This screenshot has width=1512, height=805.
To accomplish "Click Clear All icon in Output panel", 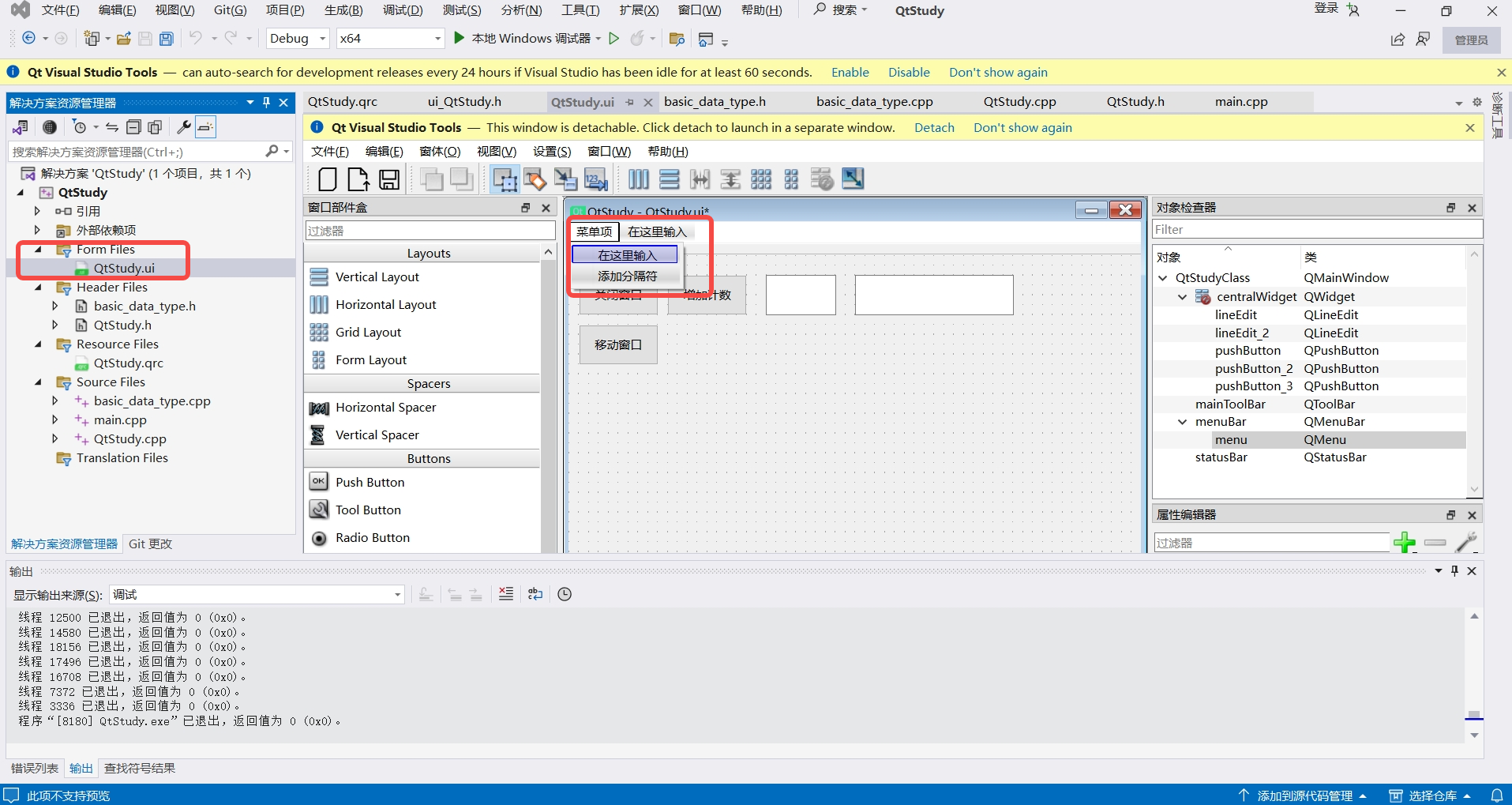I will click(x=506, y=594).
